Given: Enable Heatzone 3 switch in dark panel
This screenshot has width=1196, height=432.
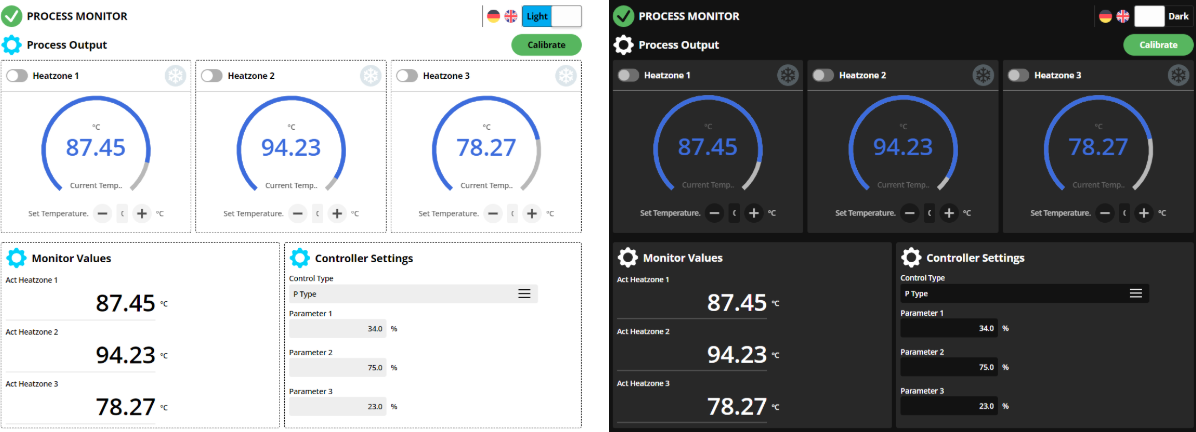Looking at the screenshot, I should [1019, 75].
